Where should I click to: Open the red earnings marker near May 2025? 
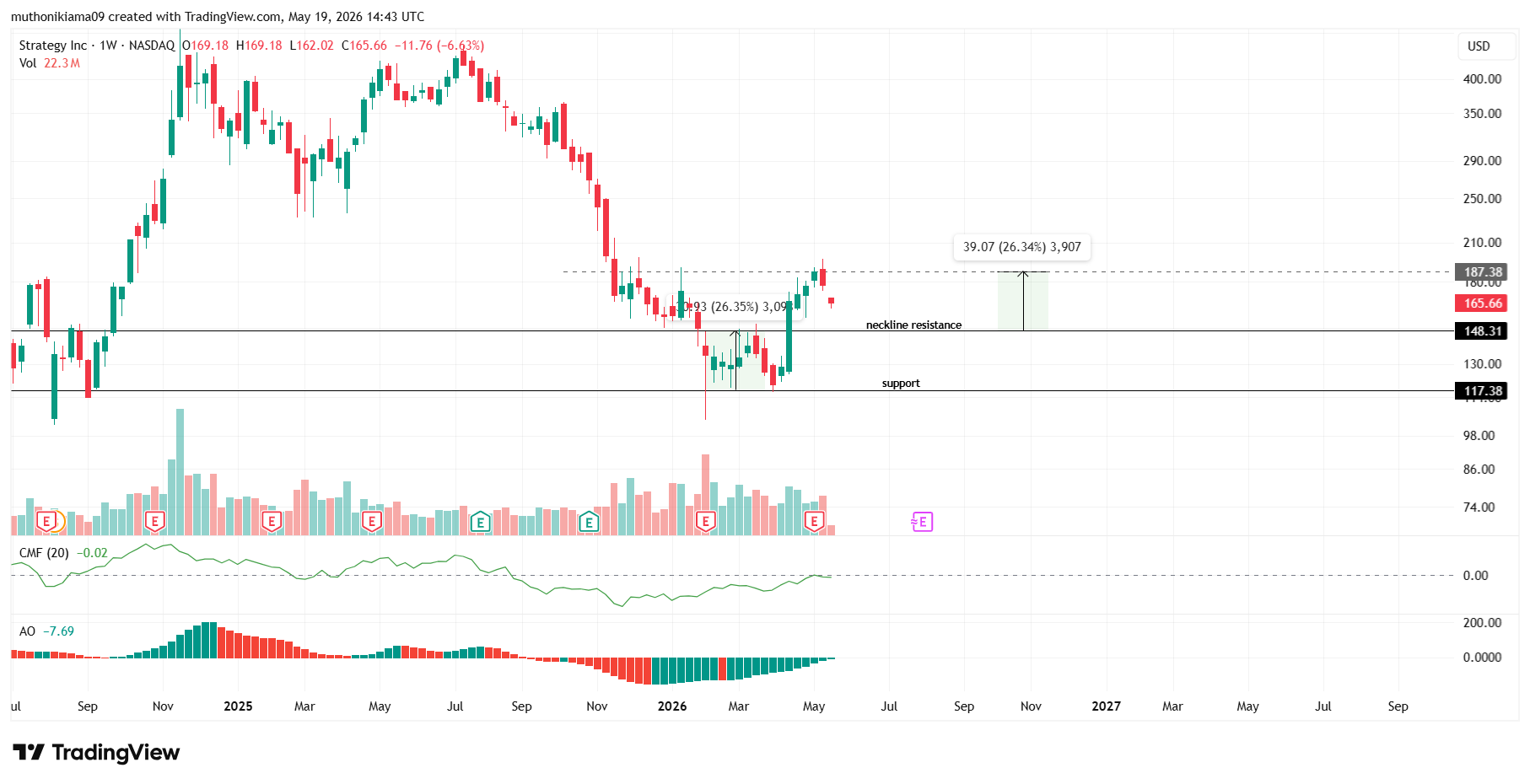[x=371, y=522]
